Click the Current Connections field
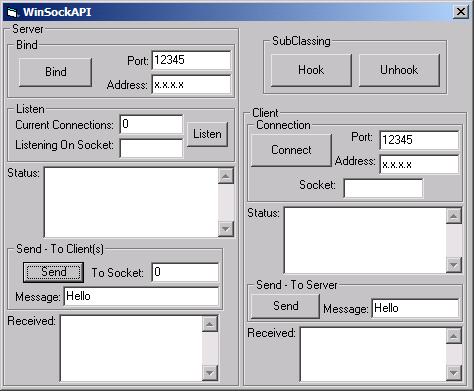474x391 pixels. 151,124
